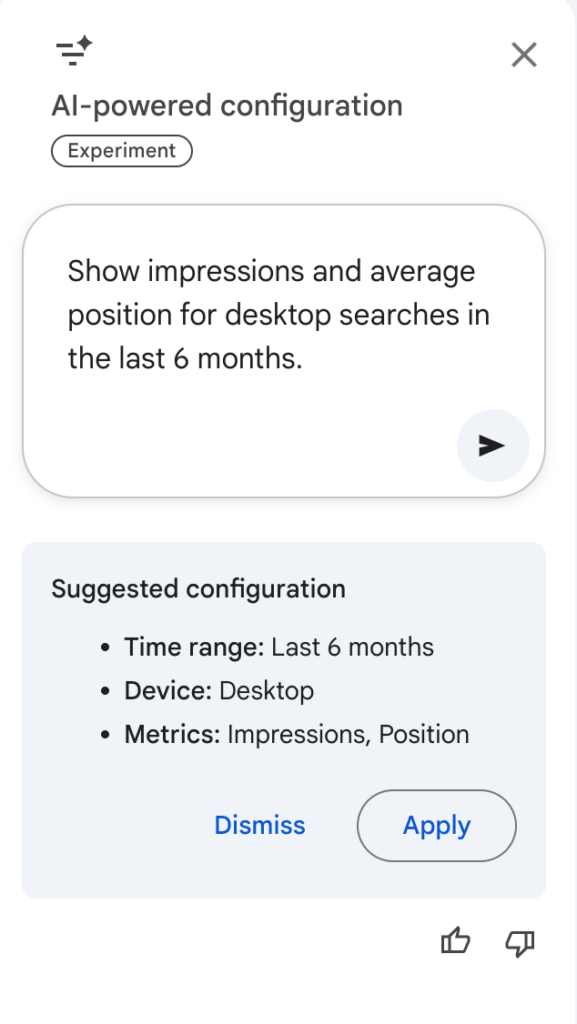
Task: Click the 'AI-powered configuration' title
Action: [x=227, y=105]
